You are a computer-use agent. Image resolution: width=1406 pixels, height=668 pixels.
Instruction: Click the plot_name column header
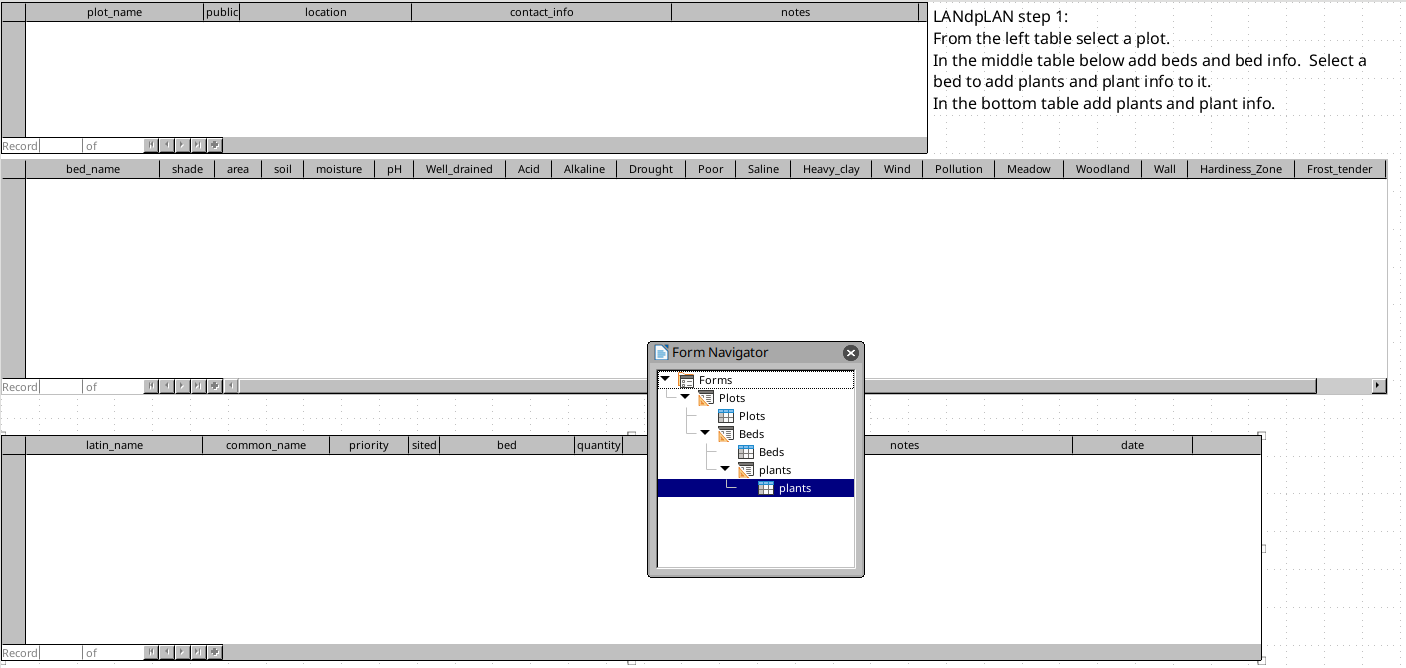(x=114, y=12)
